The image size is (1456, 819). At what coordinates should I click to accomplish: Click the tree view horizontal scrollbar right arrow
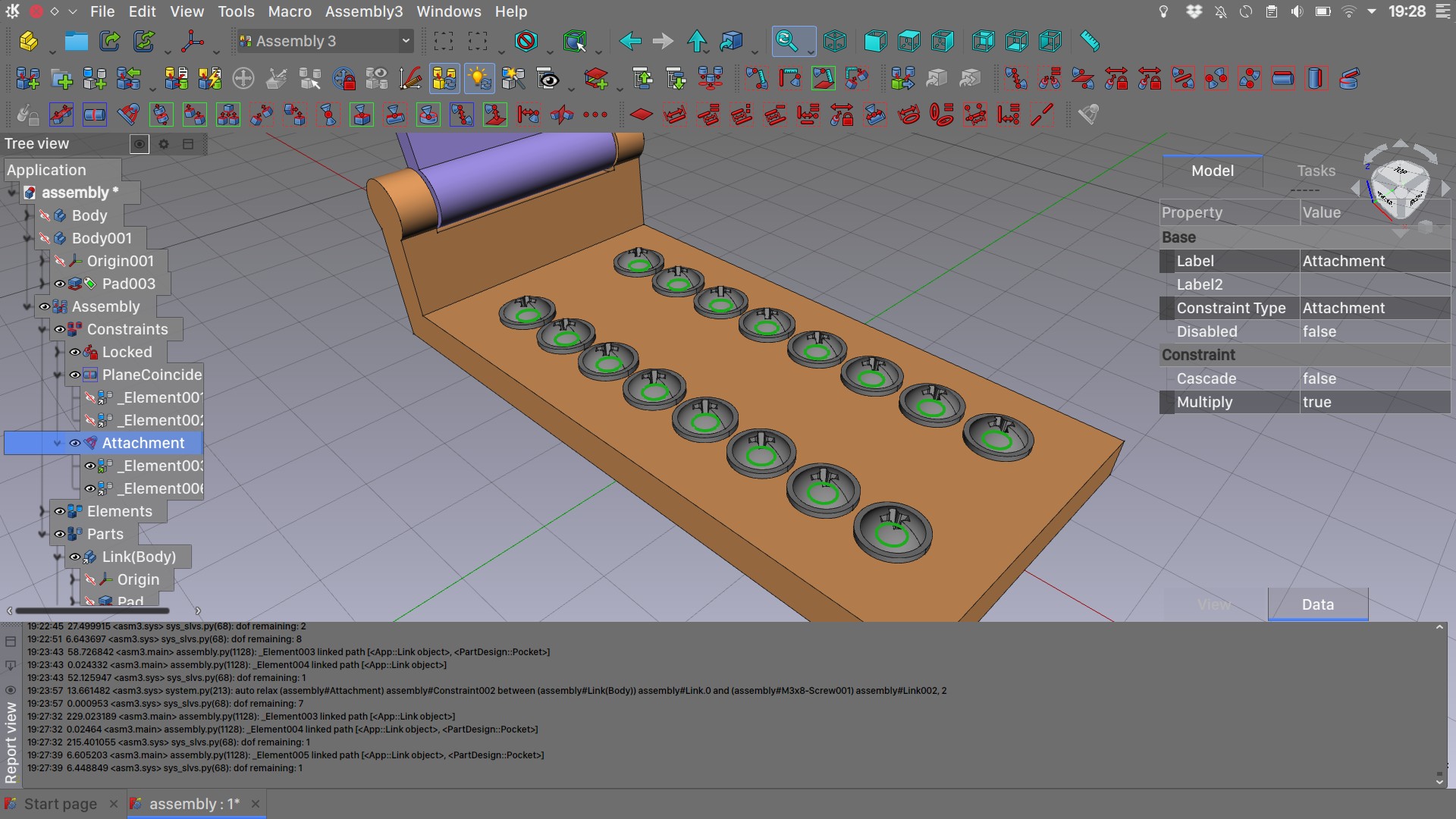(x=198, y=610)
